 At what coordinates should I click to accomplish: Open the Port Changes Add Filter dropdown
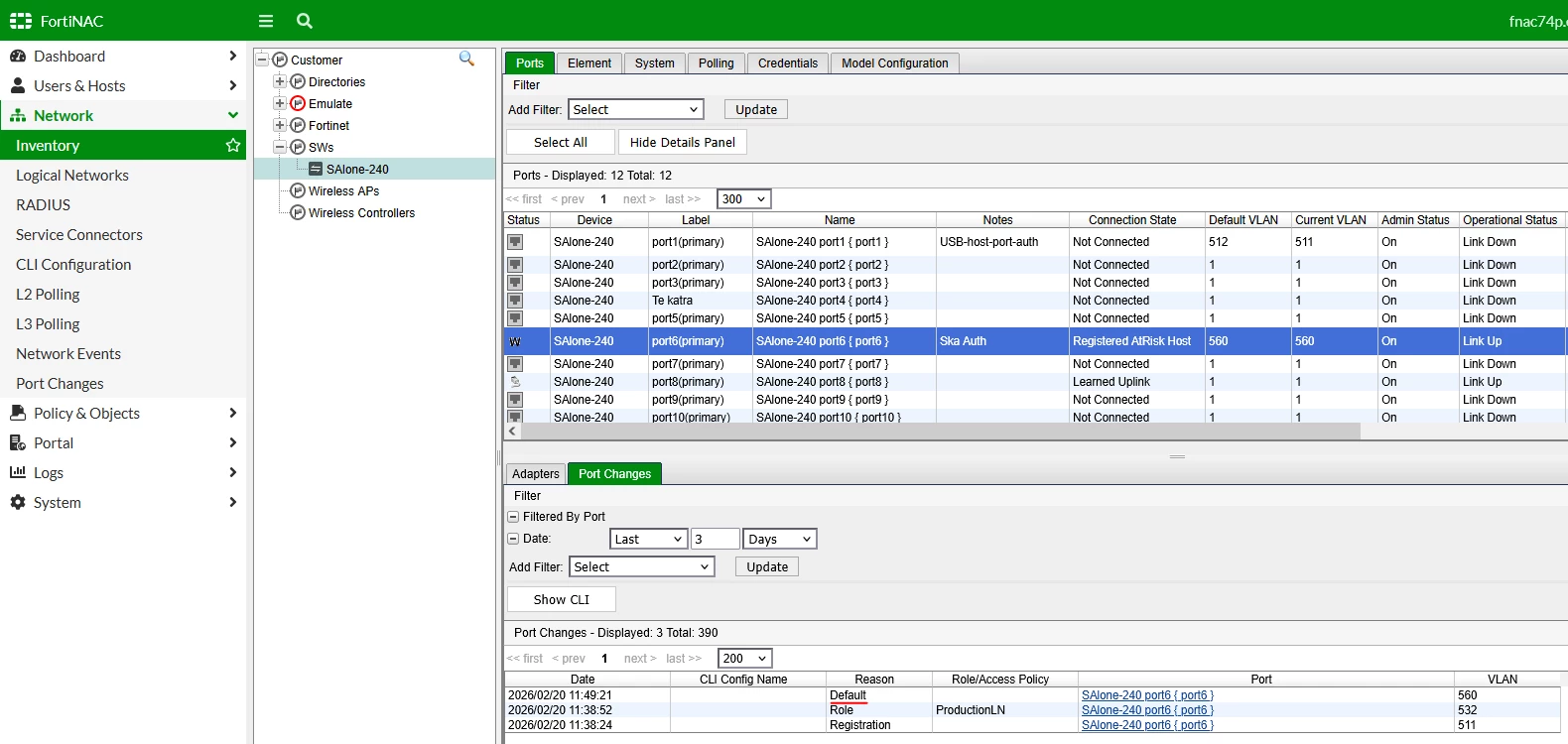[642, 567]
